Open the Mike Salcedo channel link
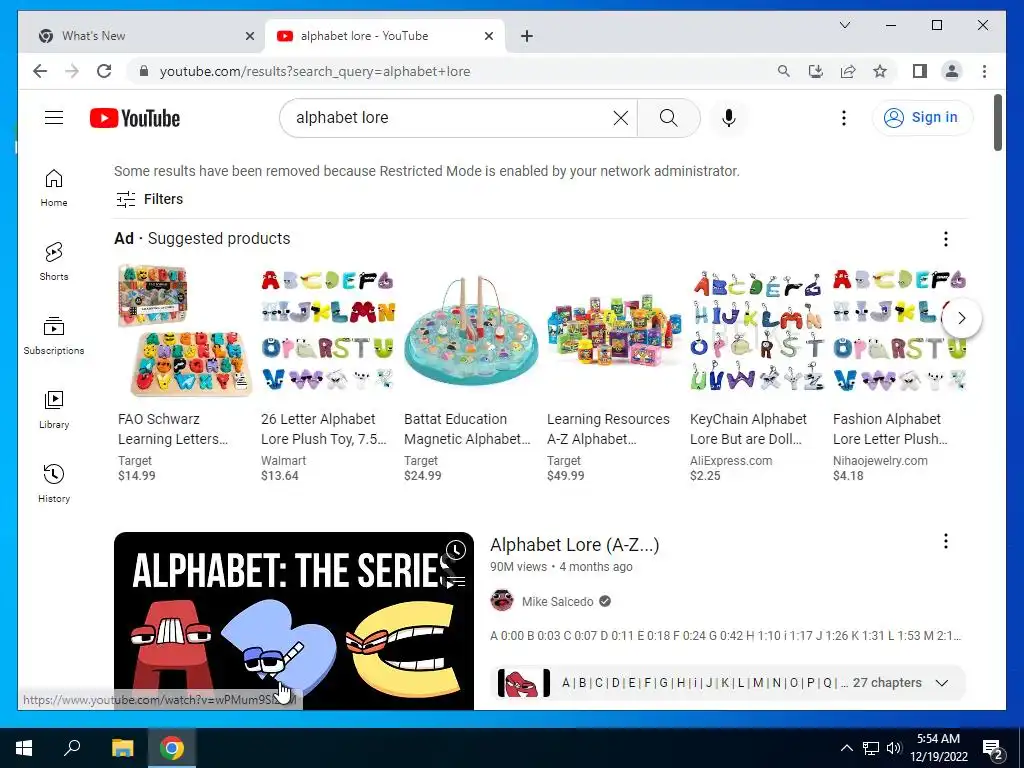Viewport: 1024px width, 768px height. point(557,601)
